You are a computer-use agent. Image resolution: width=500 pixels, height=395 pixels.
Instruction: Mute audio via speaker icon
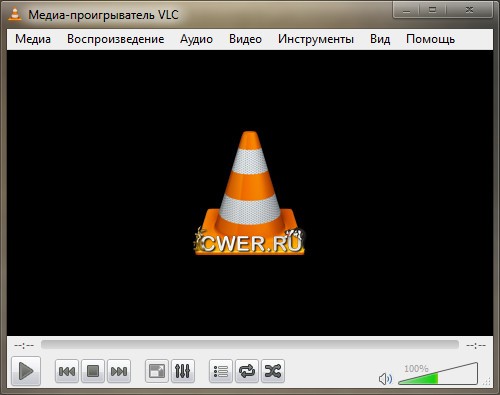click(x=385, y=379)
